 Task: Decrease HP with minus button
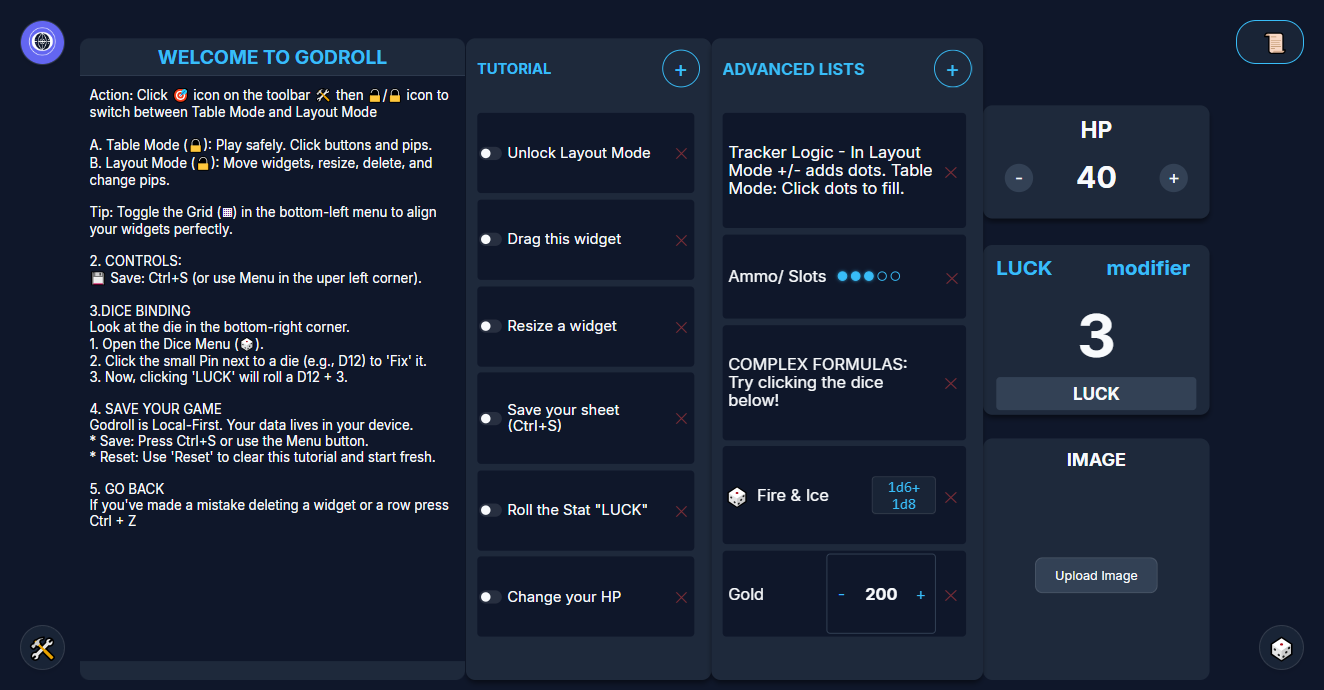1018,179
